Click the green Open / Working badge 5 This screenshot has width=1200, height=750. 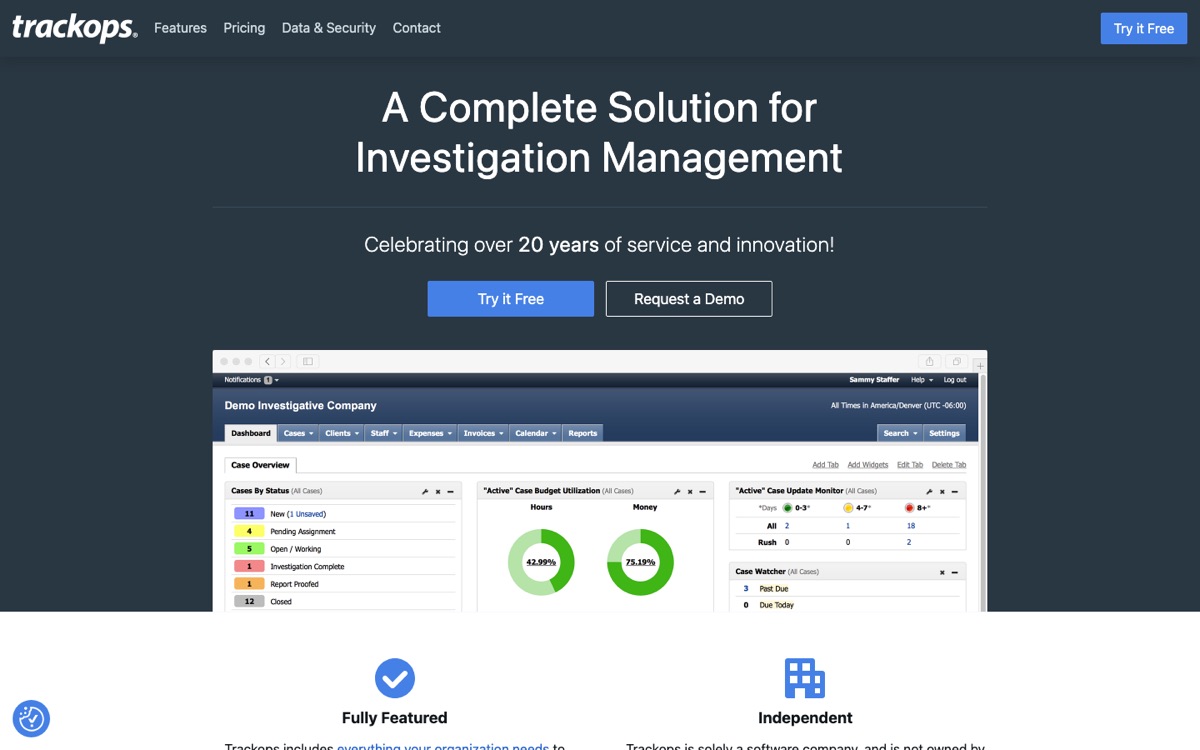coord(249,549)
